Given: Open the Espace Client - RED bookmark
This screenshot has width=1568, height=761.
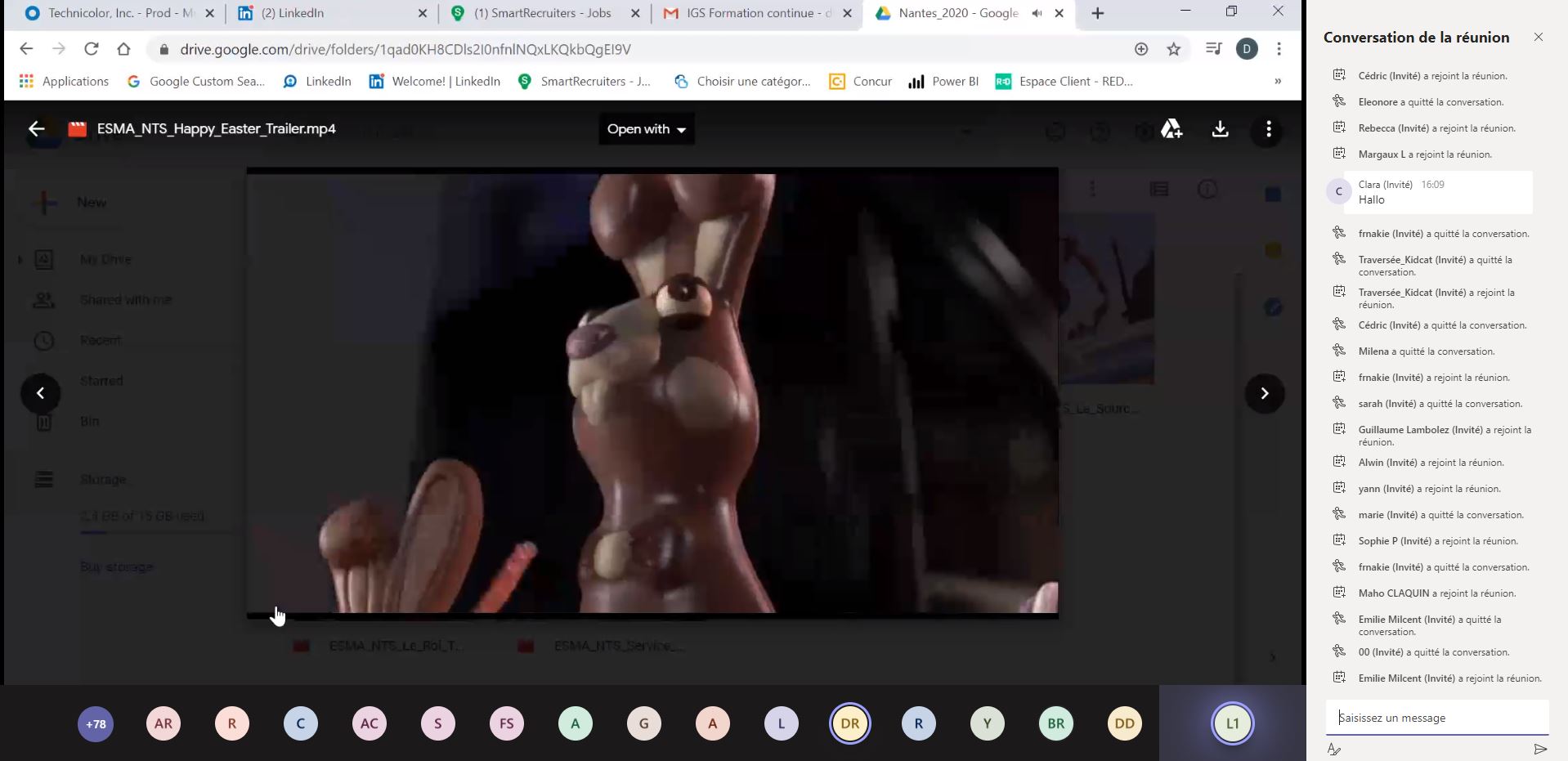Looking at the screenshot, I should pos(1064,81).
